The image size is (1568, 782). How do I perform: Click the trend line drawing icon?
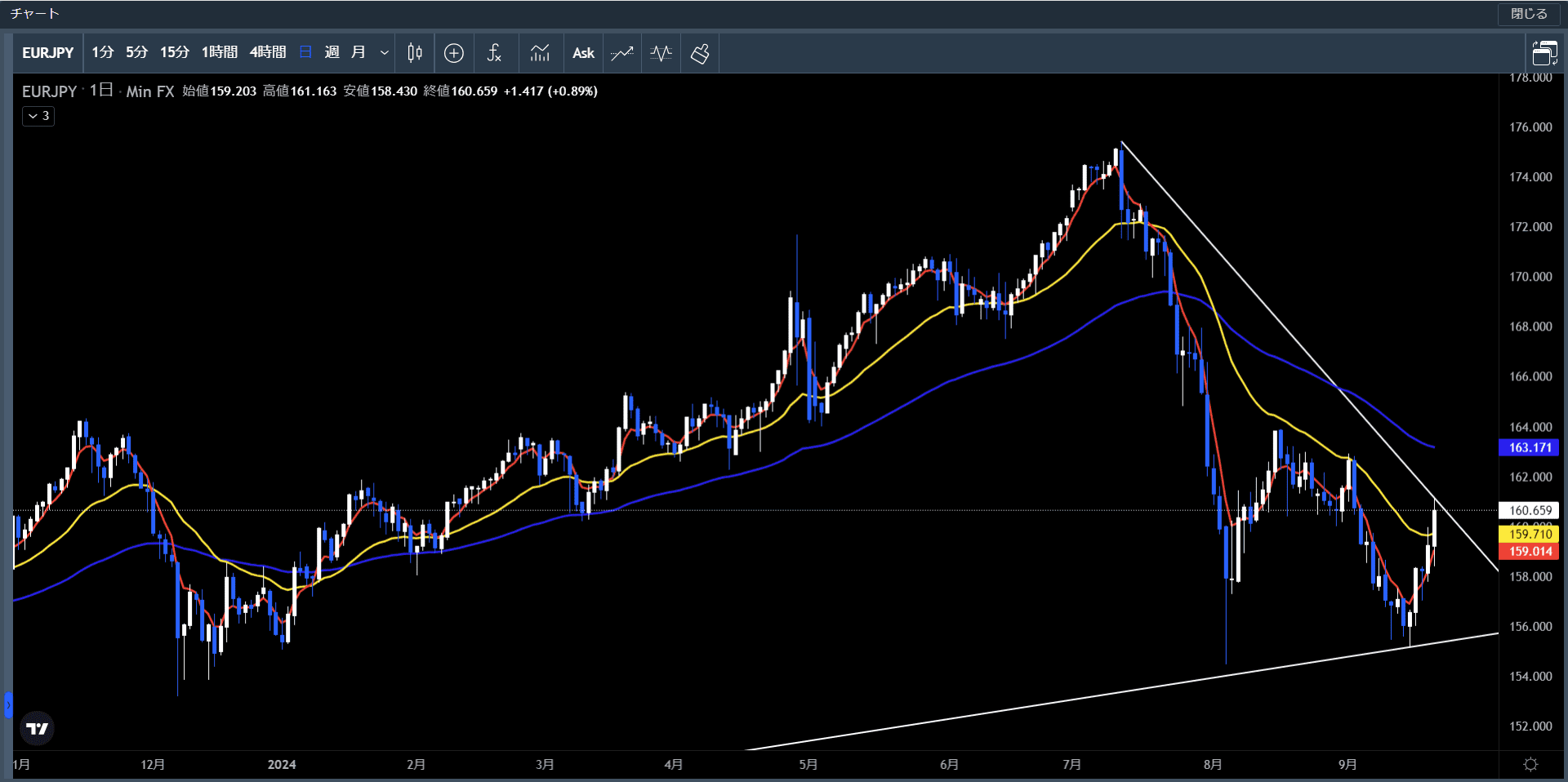[622, 53]
